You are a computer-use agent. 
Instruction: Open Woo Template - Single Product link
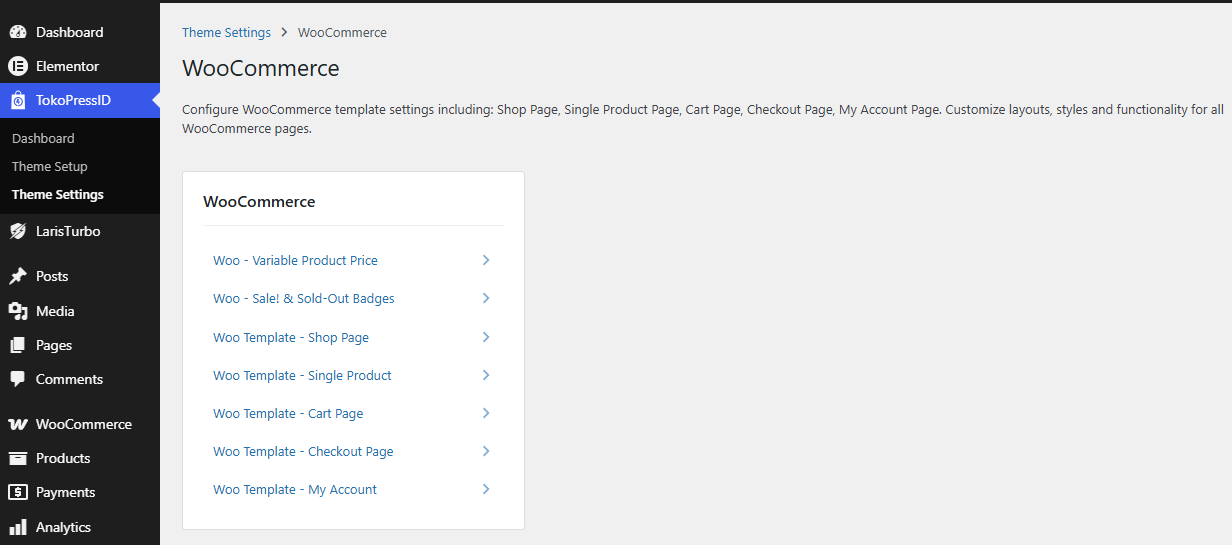pos(302,375)
